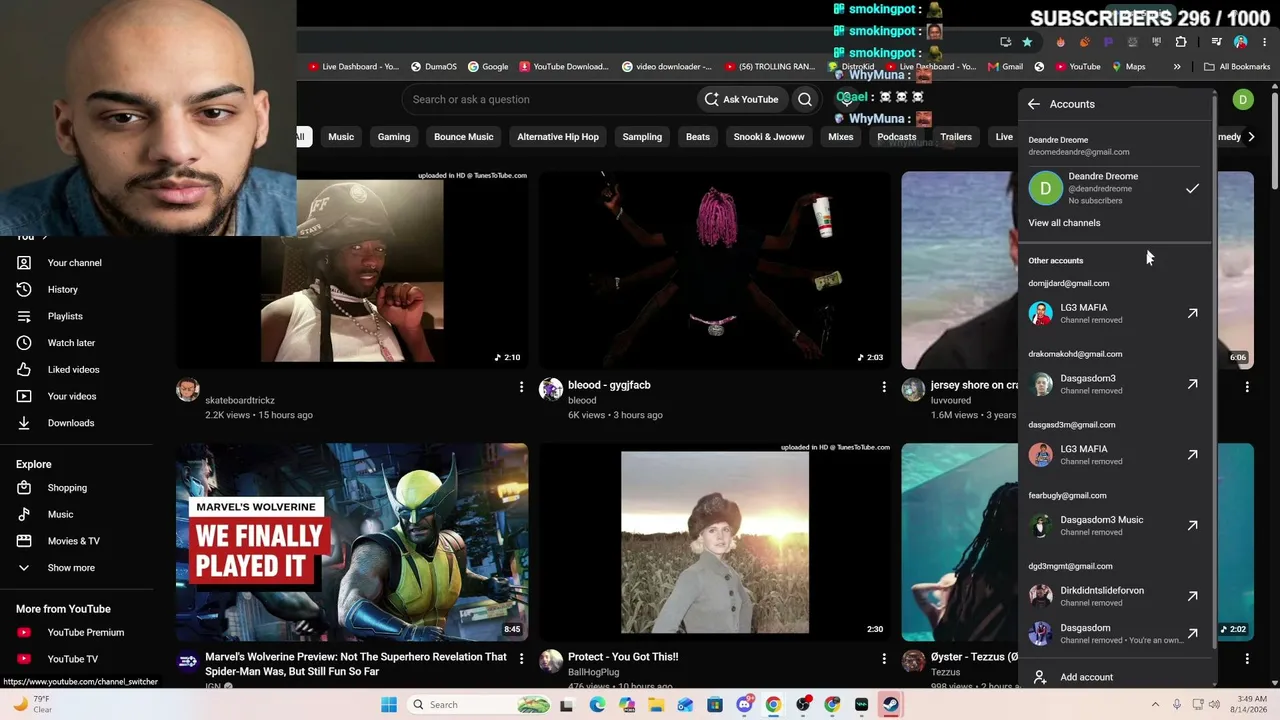Open YouTube Premium in the sidebar
This screenshot has width=1280, height=720.
[85, 632]
